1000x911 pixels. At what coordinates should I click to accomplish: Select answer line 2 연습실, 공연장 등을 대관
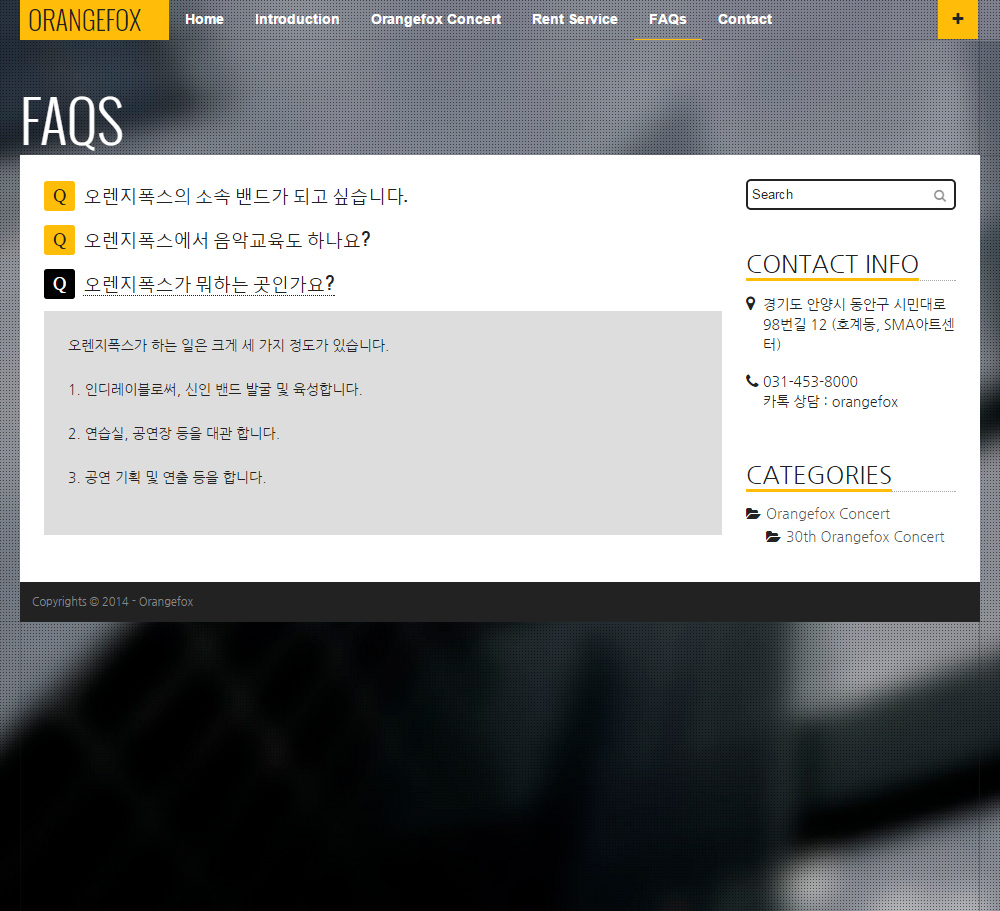pyautogui.click(x=173, y=433)
